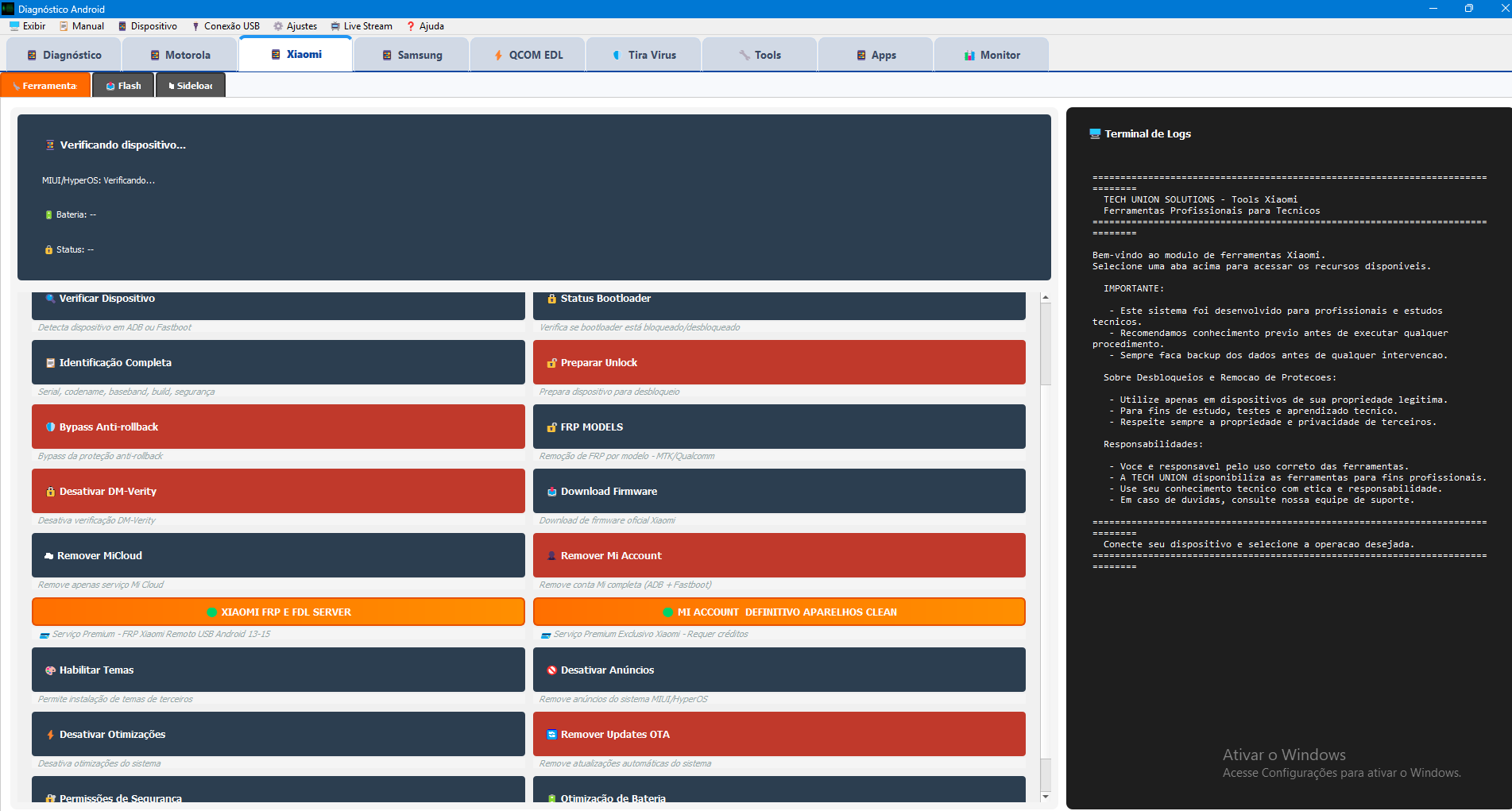Click 'Serviço Premium Exclusivo Xiaomi' description

651,634
